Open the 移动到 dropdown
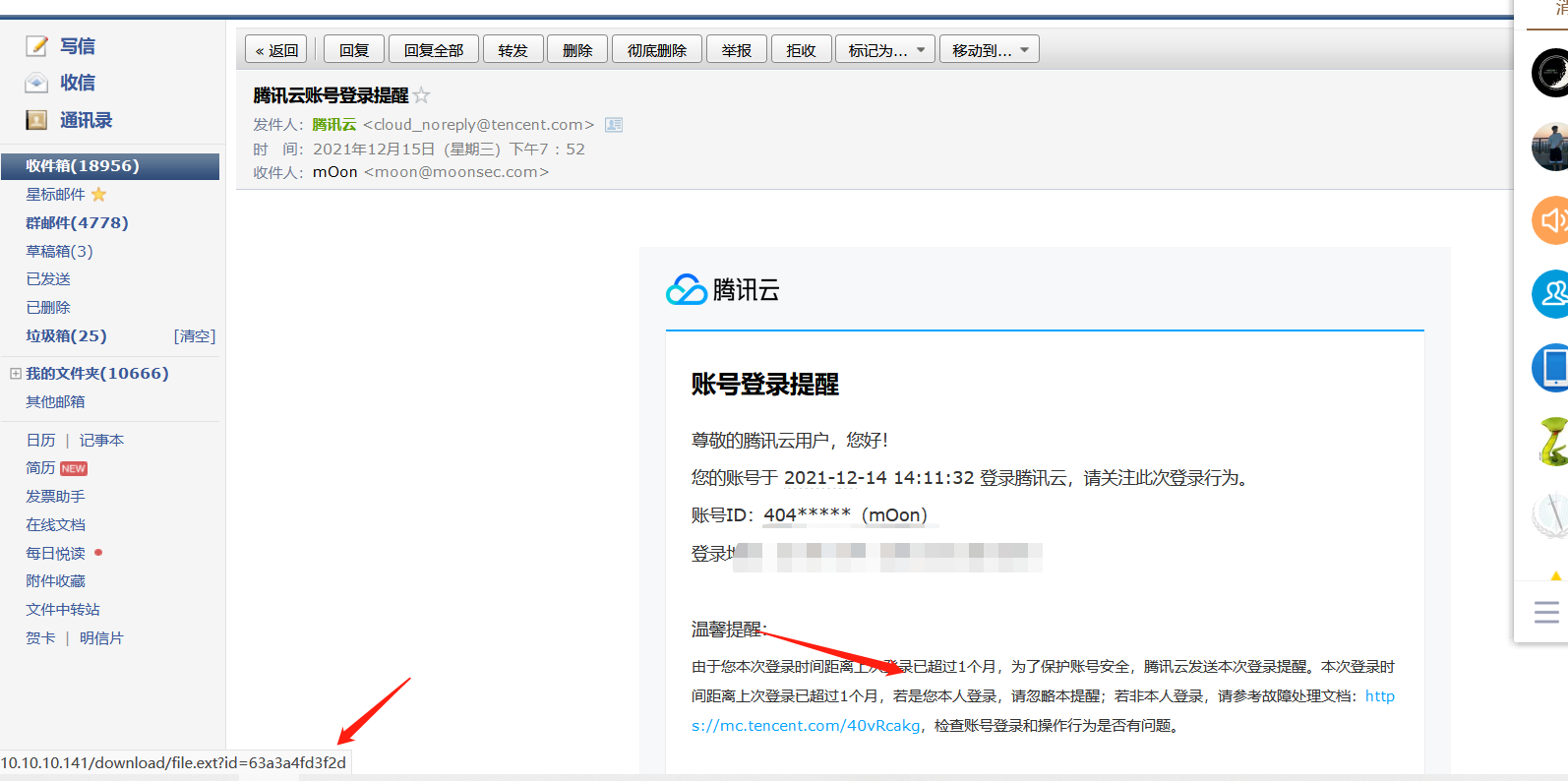The image size is (1568, 781). pos(990,50)
